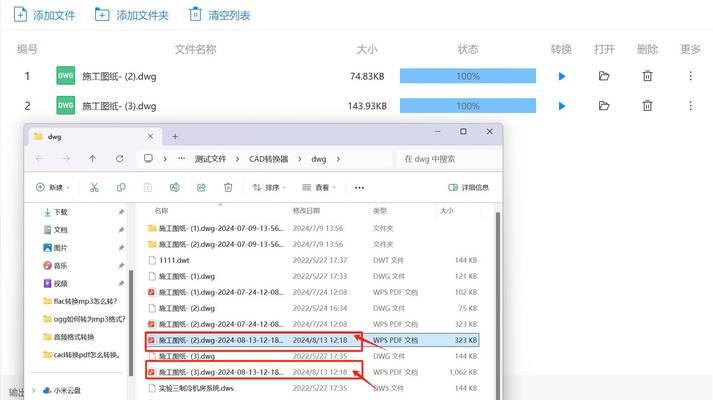Select PDF 施工图纸- (2).dwg-2024-08-13-12-18
This screenshot has height=400, width=713.
(312, 340)
